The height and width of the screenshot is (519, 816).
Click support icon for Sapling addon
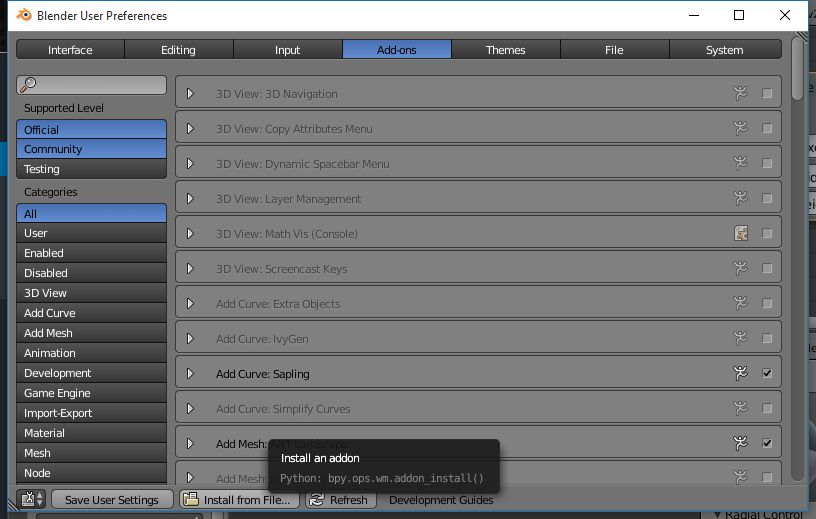pos(740,373)
